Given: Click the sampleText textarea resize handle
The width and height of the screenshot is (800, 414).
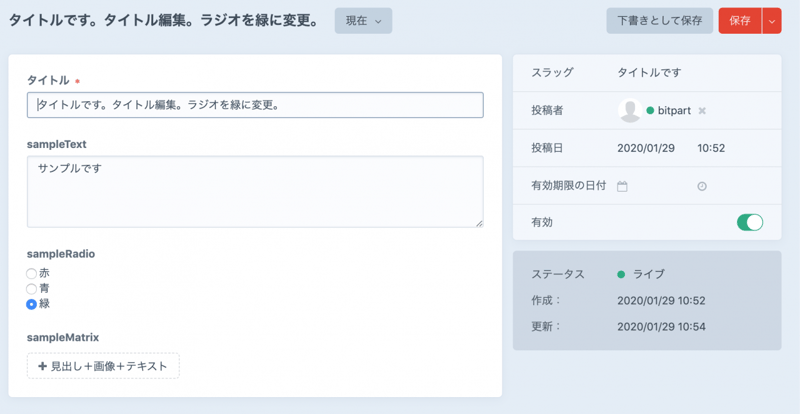Looking at the screenshot, I should pyautogui.click(x=479, y=222).
